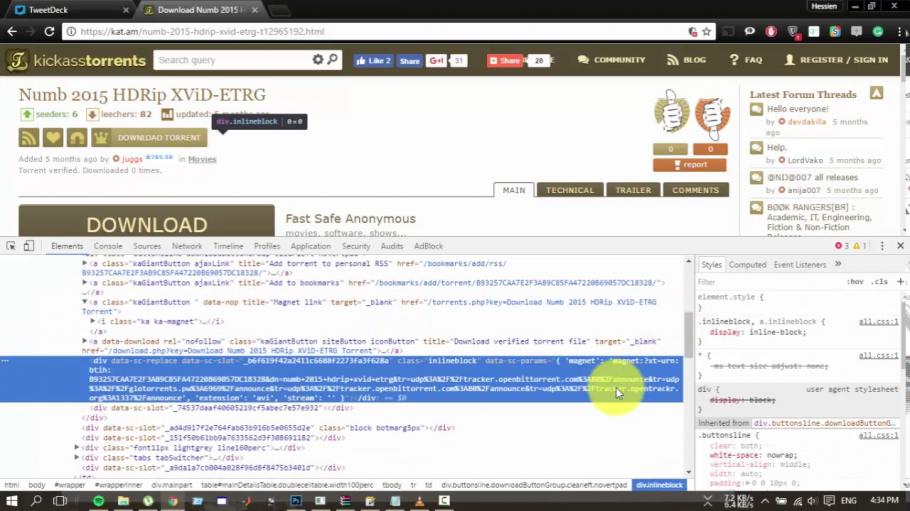Open the search settings gear icon
910x511 pixels.
point(317,59)
